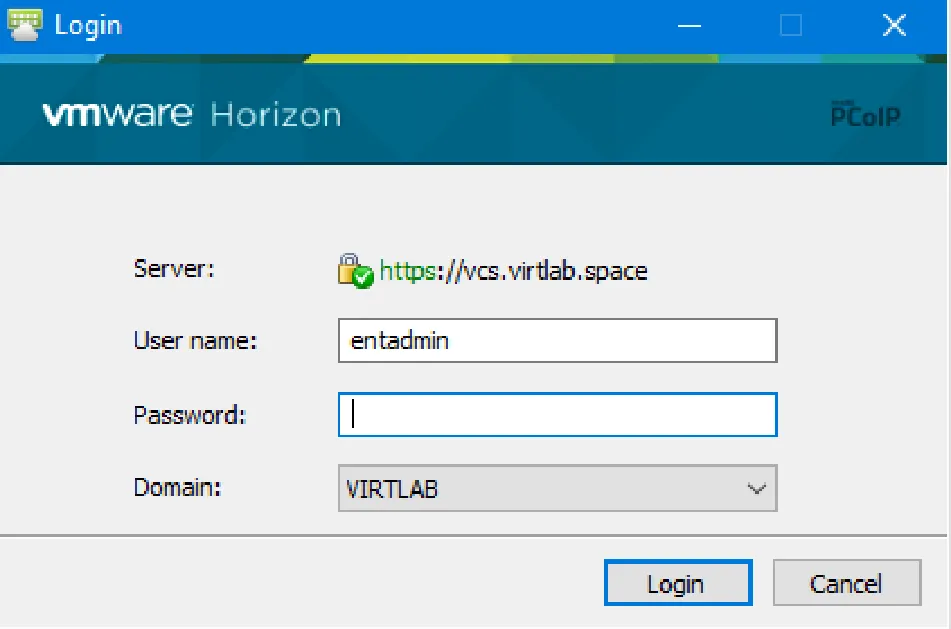Click the PCoIP logo
This screenshot has width=951, height=629.
tap(865, 114)
